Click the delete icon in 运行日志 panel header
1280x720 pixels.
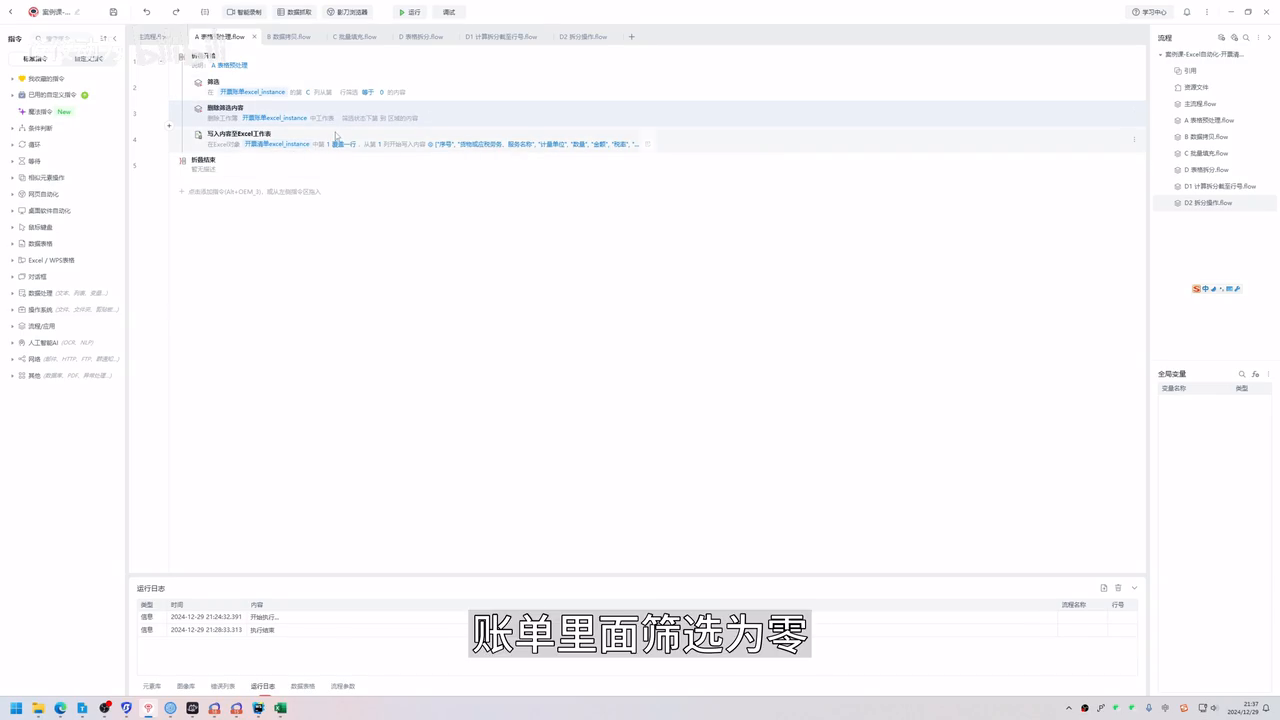click(1118, 588)
